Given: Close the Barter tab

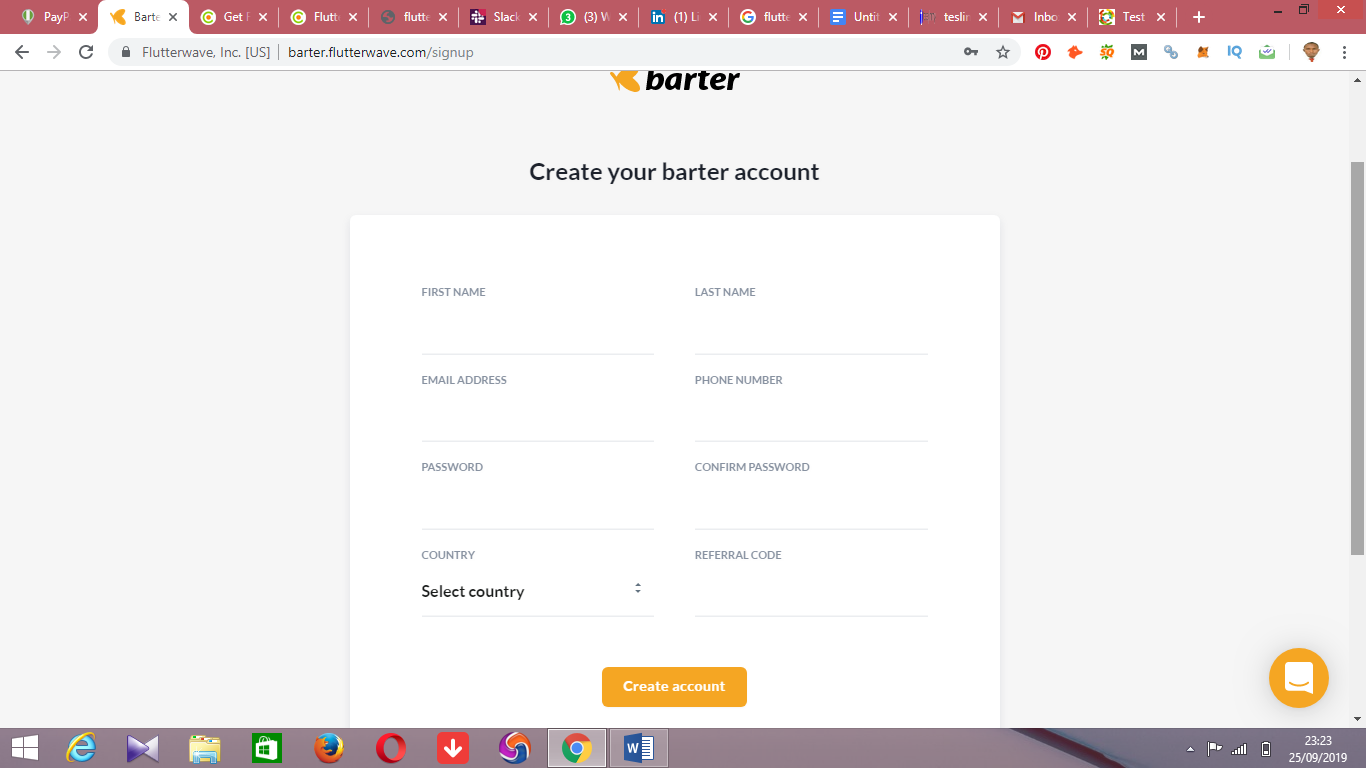Looking at the screenshot, I should (x=173, y=17).
